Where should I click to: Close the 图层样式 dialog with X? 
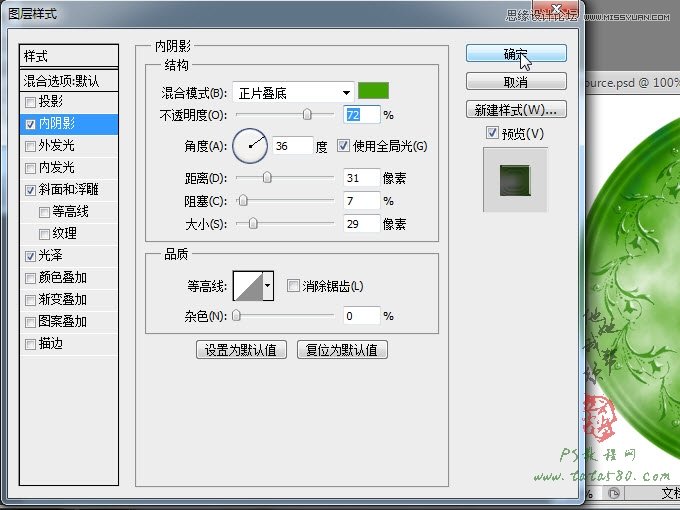[557, 8]
